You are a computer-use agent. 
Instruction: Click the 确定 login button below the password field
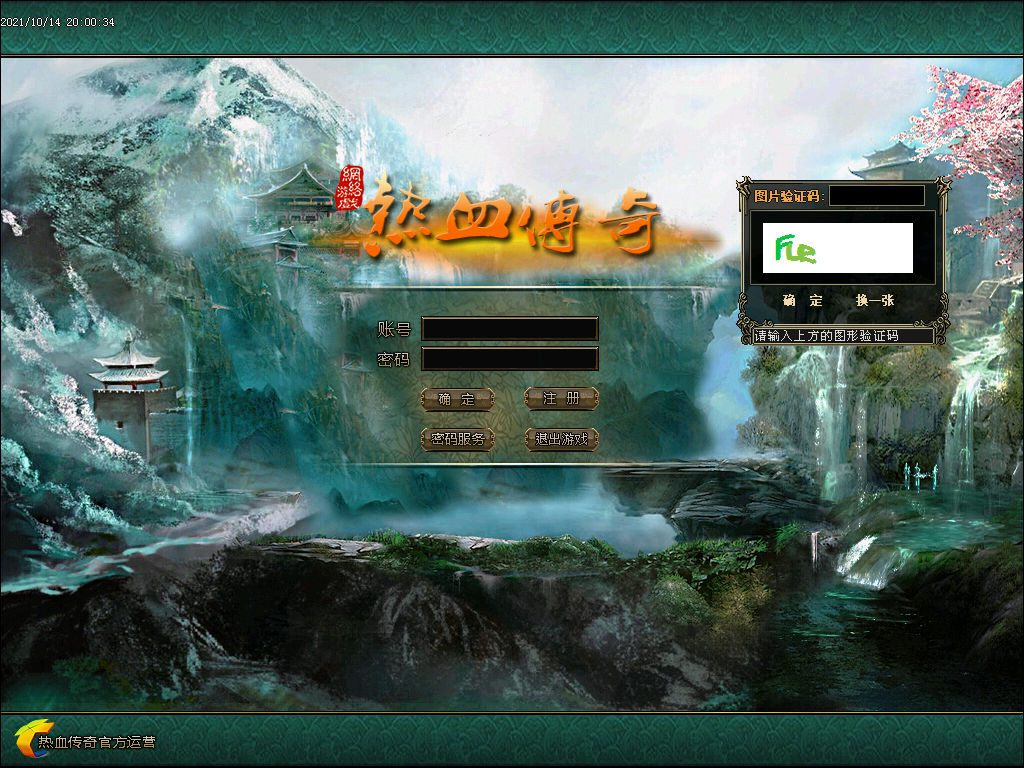tap(457, 399)
